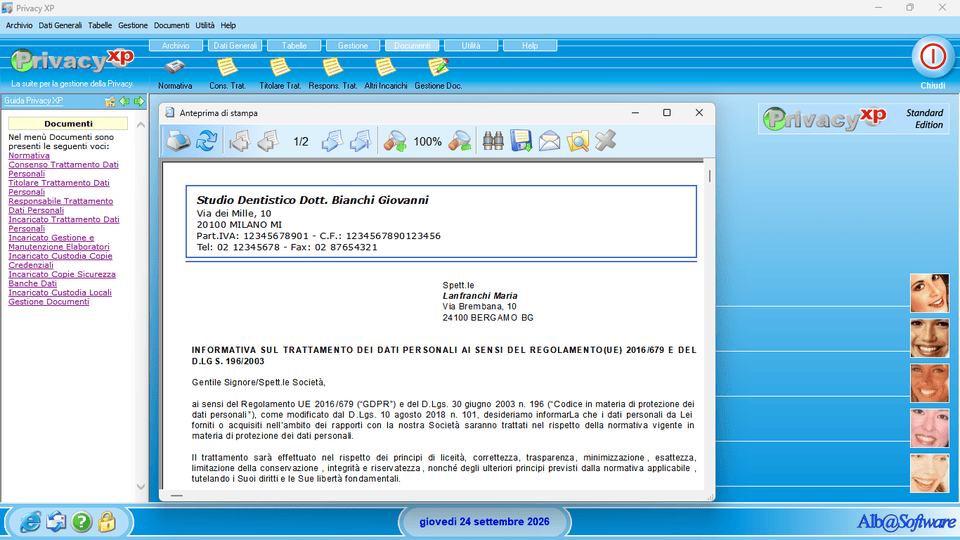Open Responsabile Trattamento Dati Personali link
The width and height of the screenshot is (960, 540).
[x=61, y=206]
